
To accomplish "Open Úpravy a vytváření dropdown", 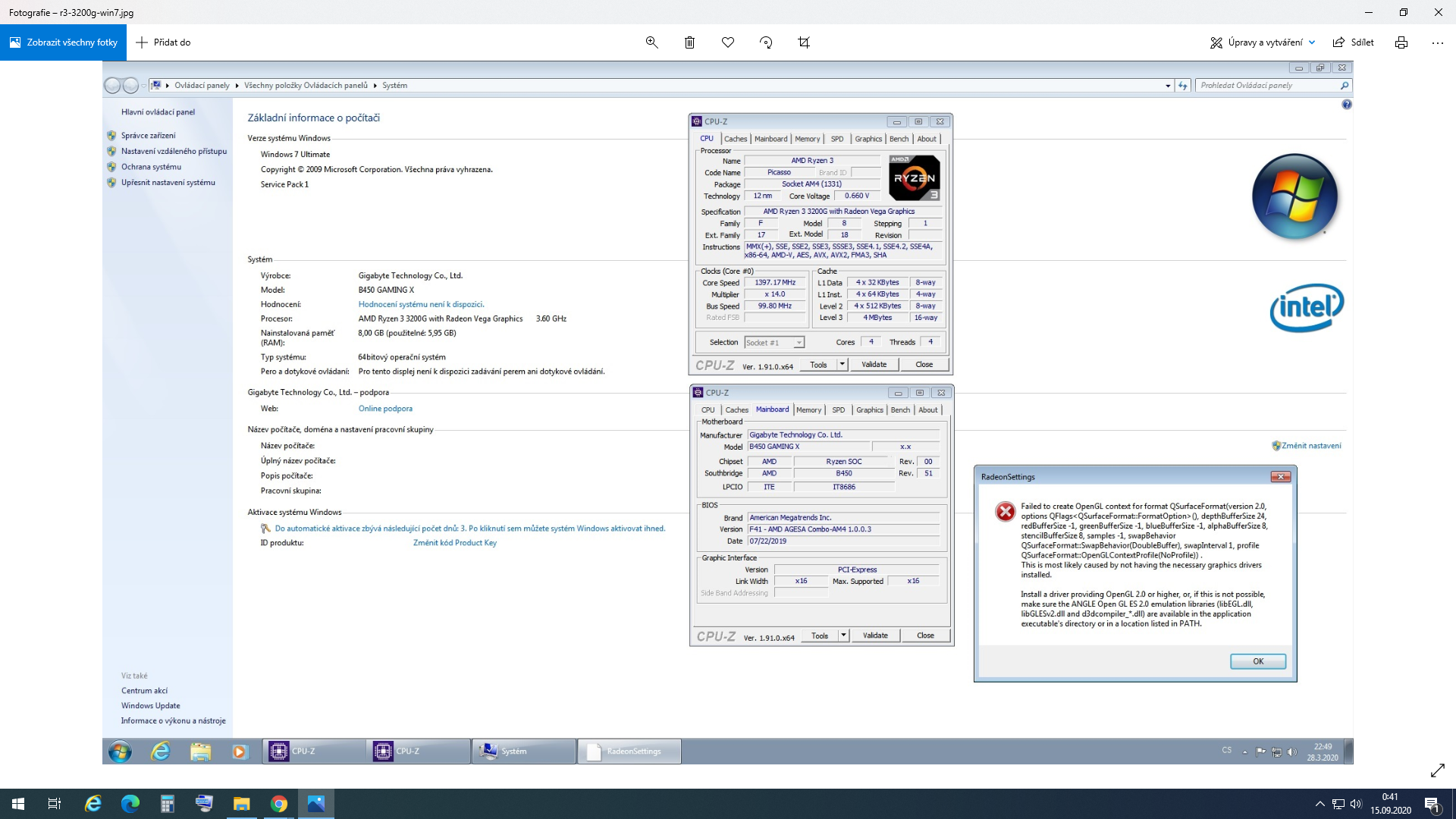I will click(x=1263, y=42).
